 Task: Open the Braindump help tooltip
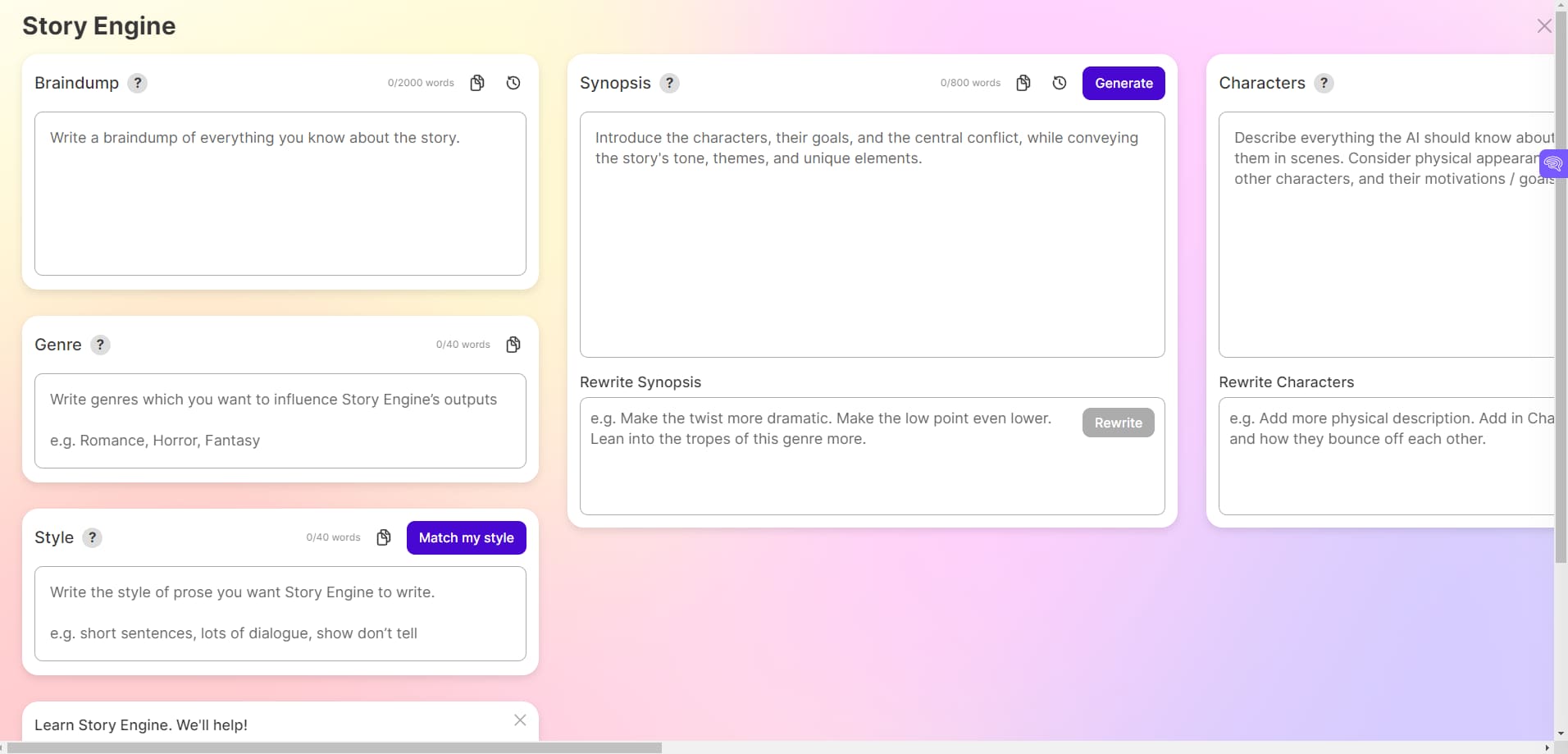click(x=137, y=83)
